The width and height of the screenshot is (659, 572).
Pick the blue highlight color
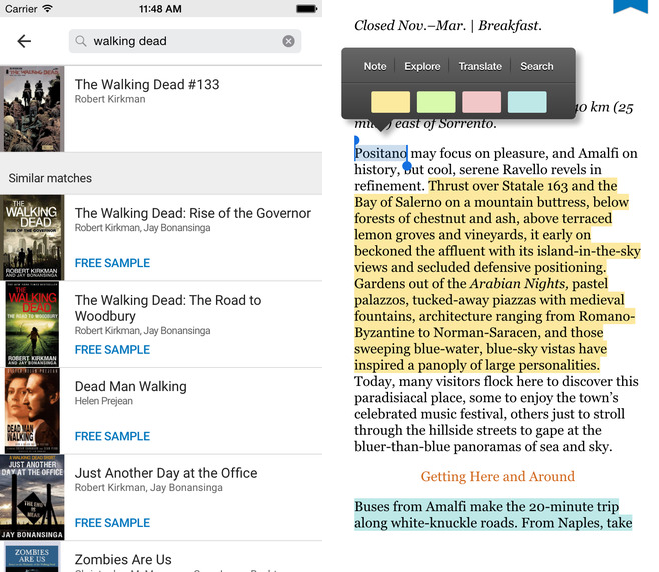pos(527,102)
